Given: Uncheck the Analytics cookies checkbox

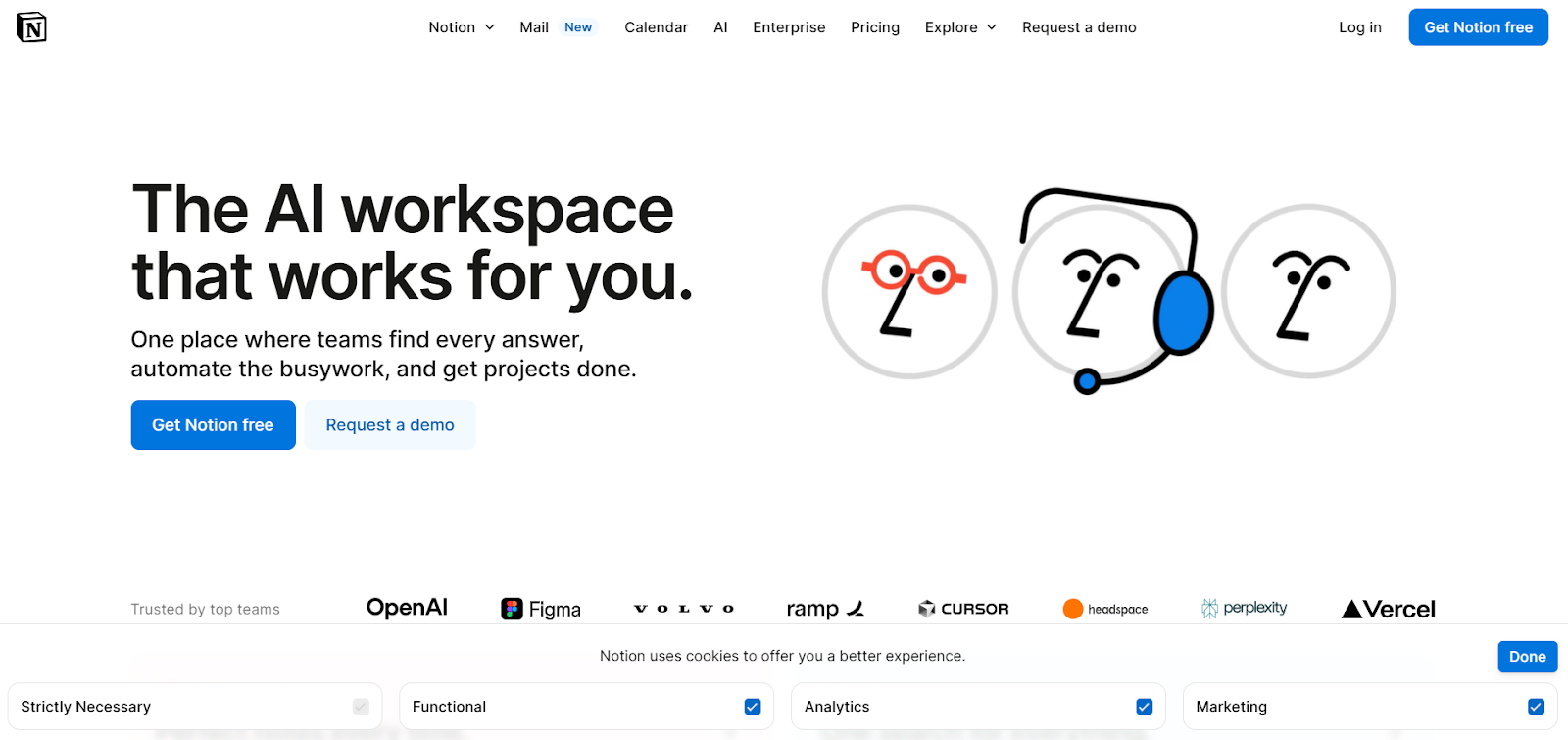Looking at the screenshot, I should click(x=1144, y=707).
